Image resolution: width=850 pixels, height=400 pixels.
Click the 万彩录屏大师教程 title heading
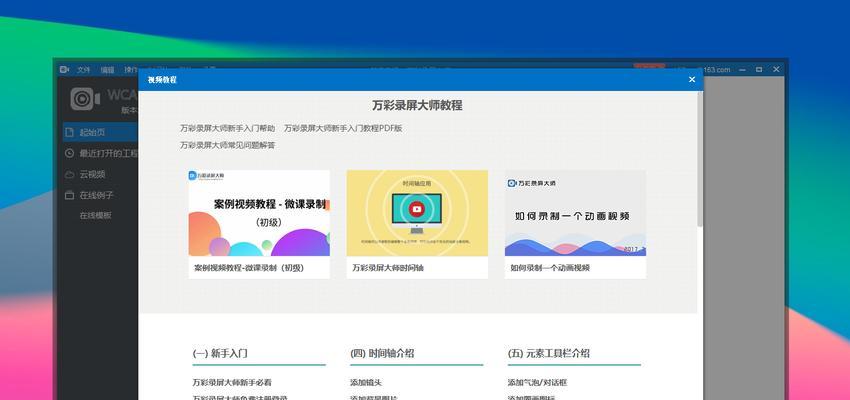pos(417,105)
